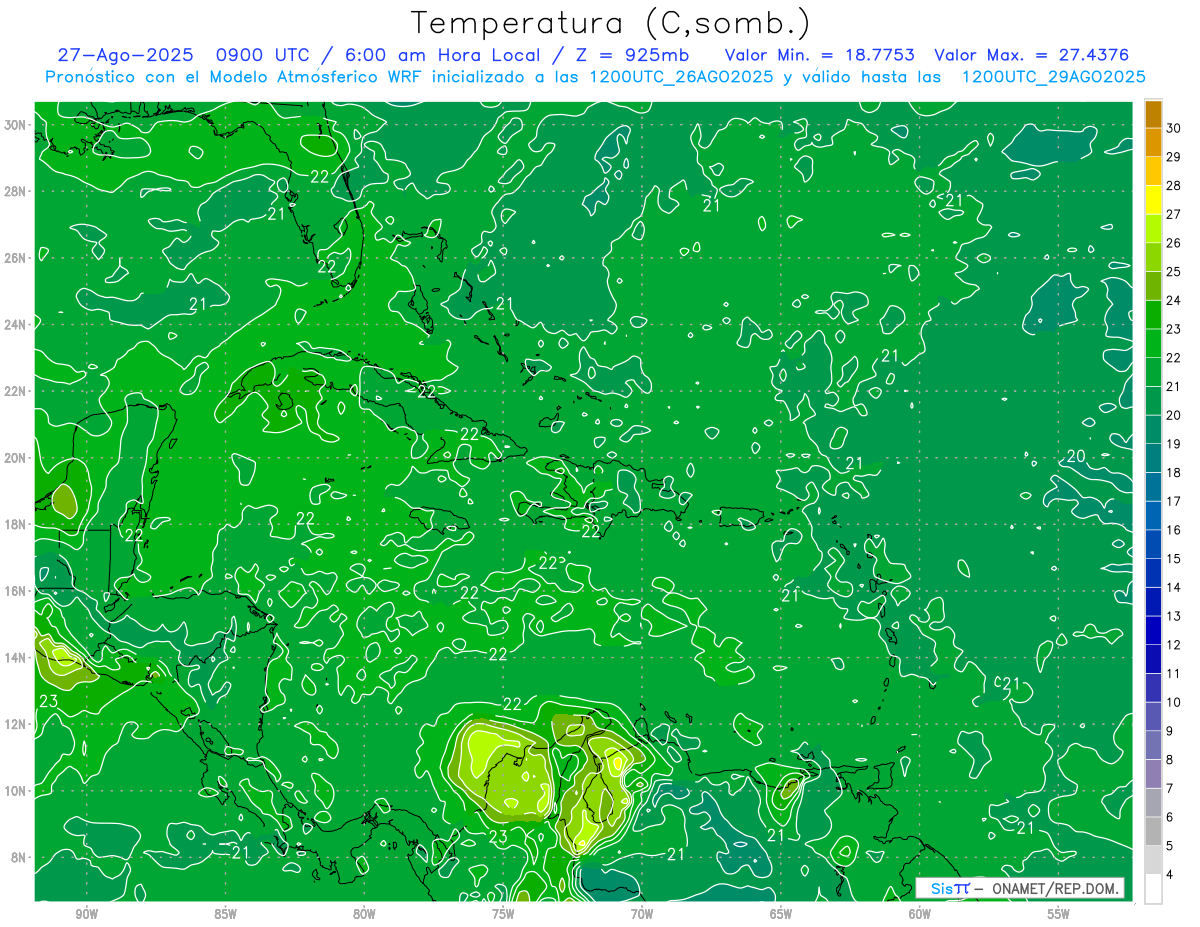The image size is (1200, 927).
Task: Click the '12N' latitude axis label
Action: 16,724
